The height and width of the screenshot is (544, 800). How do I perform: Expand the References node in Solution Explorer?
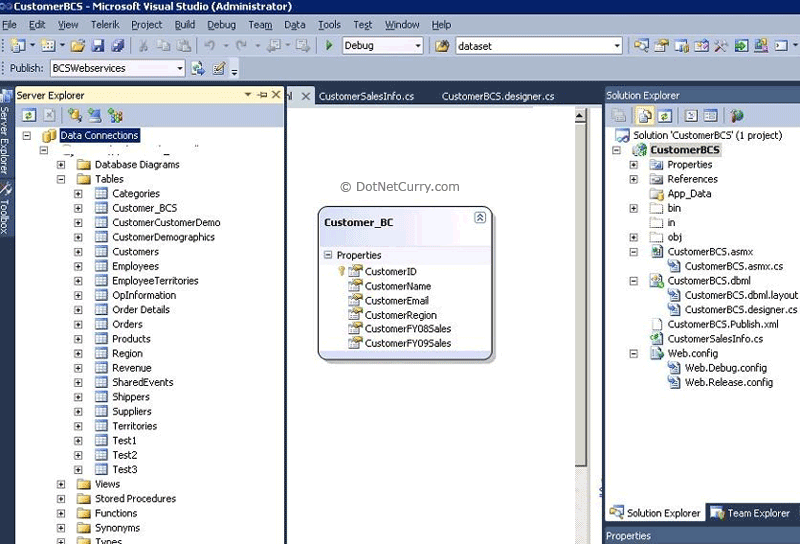[634, 180]
